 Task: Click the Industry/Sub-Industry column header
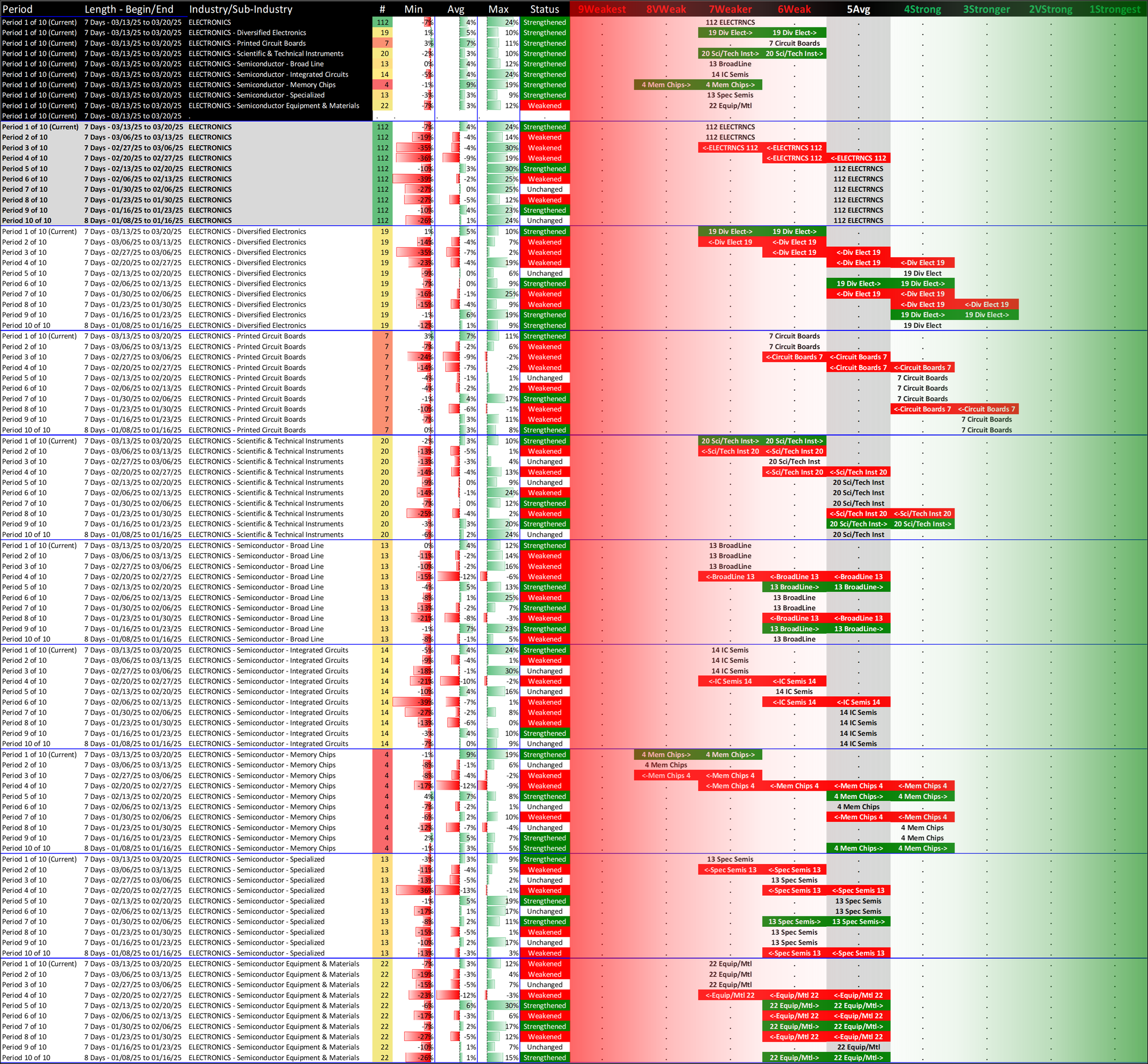(241, 9)
